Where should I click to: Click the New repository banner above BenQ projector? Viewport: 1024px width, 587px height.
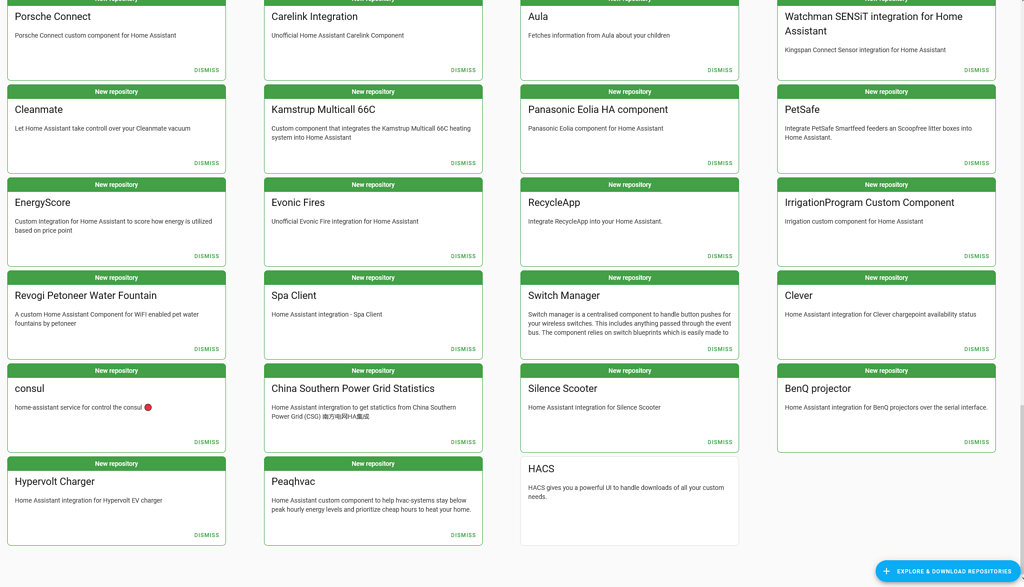pos(886,371)
